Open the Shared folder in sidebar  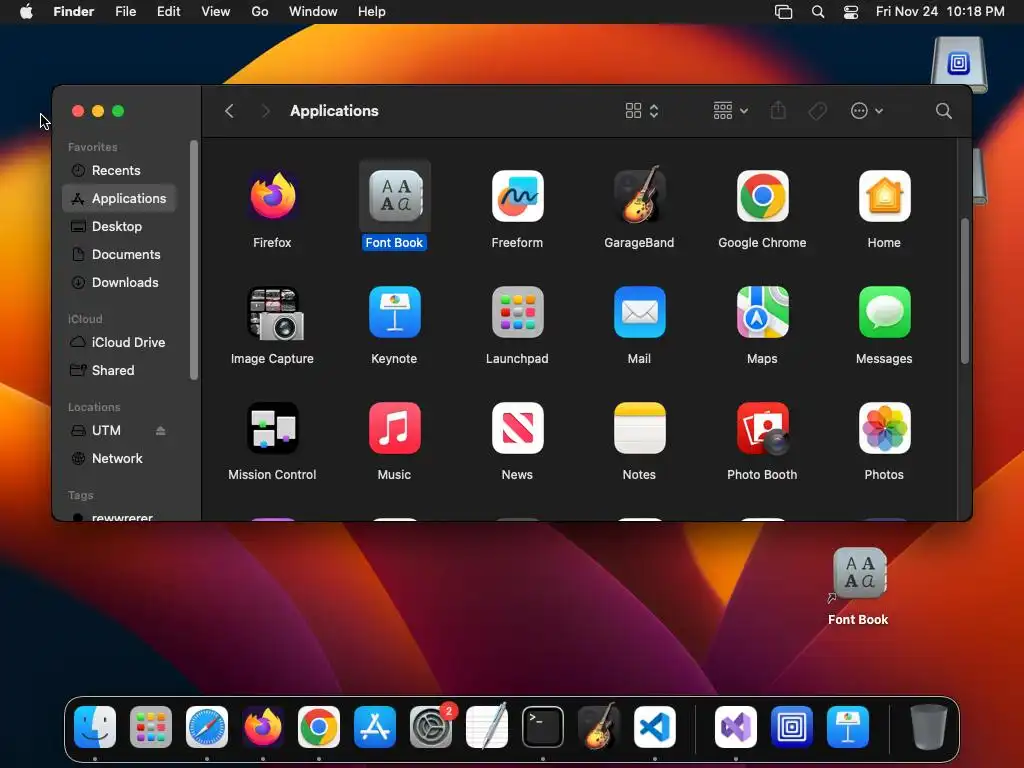[120, 370]
